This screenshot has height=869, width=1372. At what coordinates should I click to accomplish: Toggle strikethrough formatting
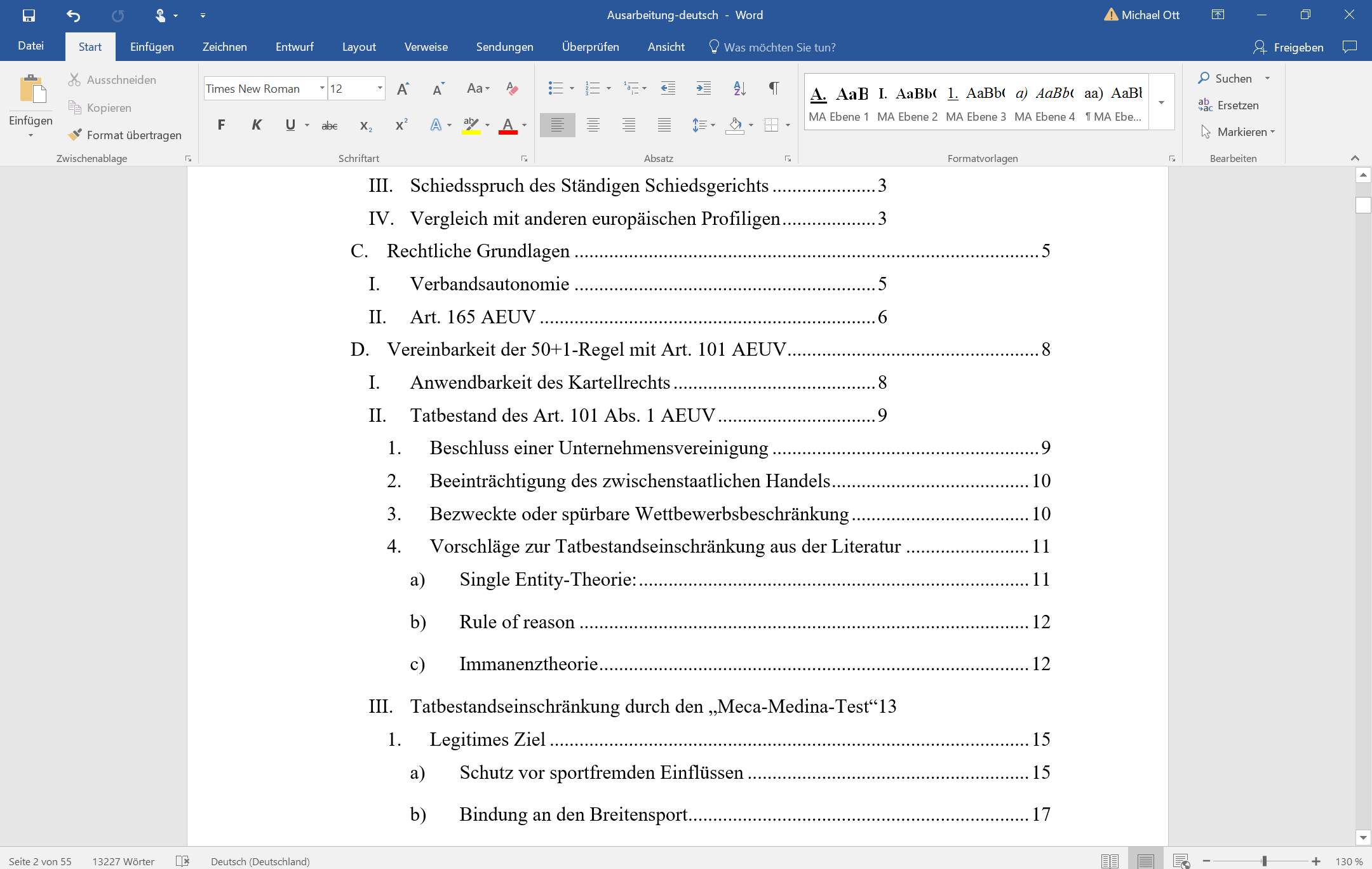tap(330, 126)
